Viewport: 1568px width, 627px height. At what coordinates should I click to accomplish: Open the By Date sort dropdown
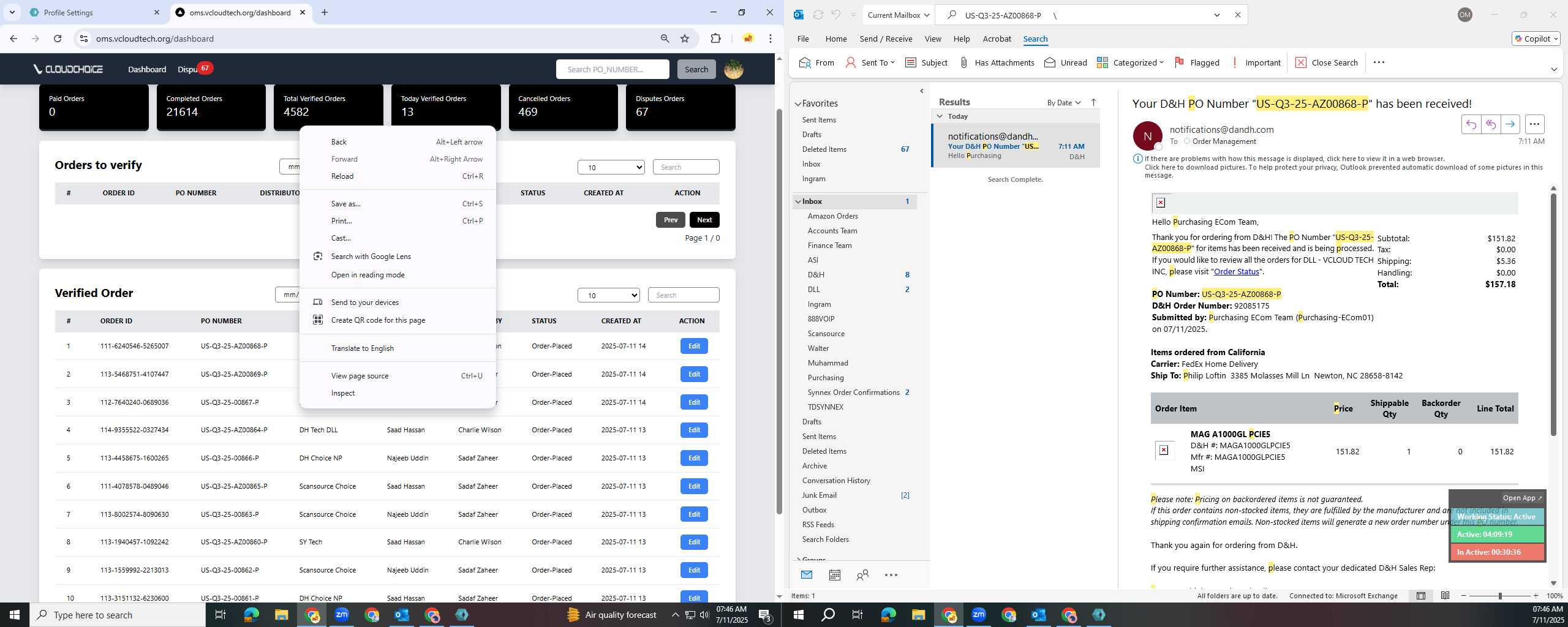tap(1064, 102)
